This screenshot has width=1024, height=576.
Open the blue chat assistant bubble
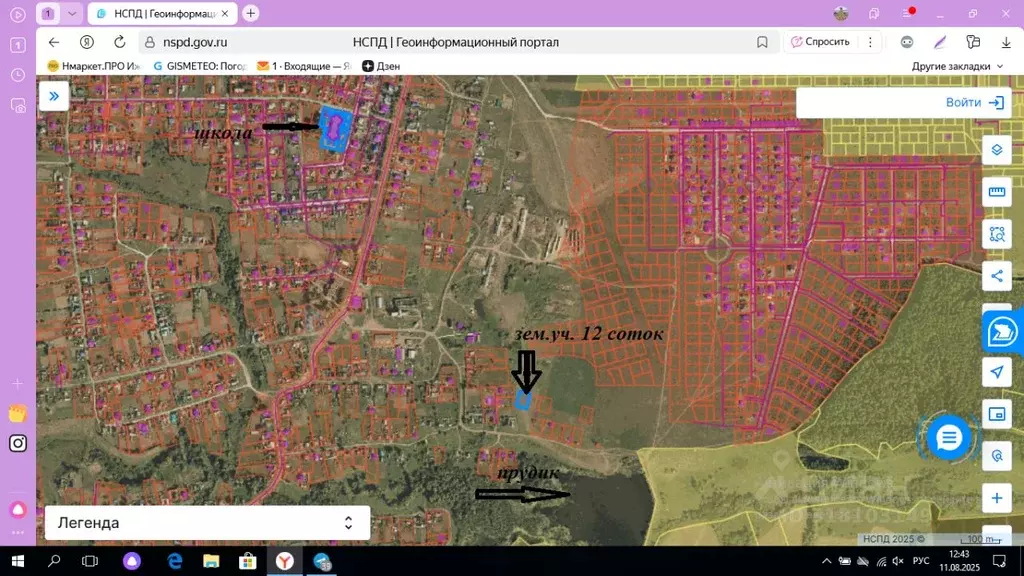(x=948, y=438)
